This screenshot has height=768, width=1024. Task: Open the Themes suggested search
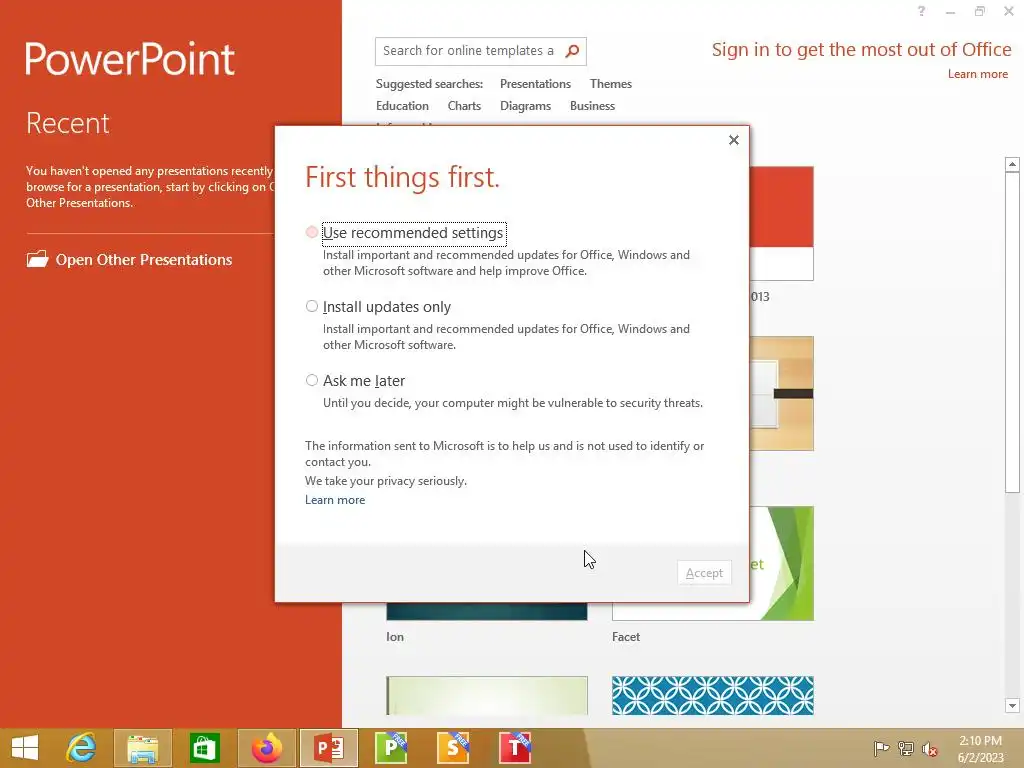[611, 84]
